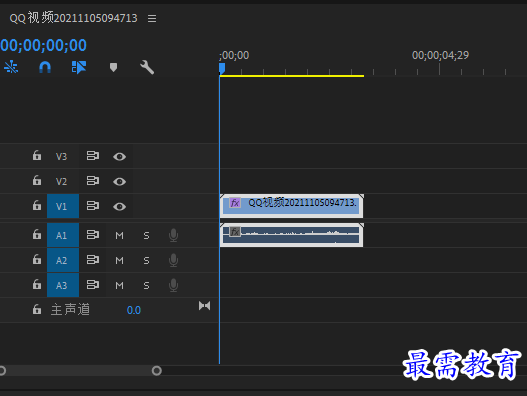Click the yellow render bar above clip
Viewport: 527px width, 396px height.
[x=292, y=76]
